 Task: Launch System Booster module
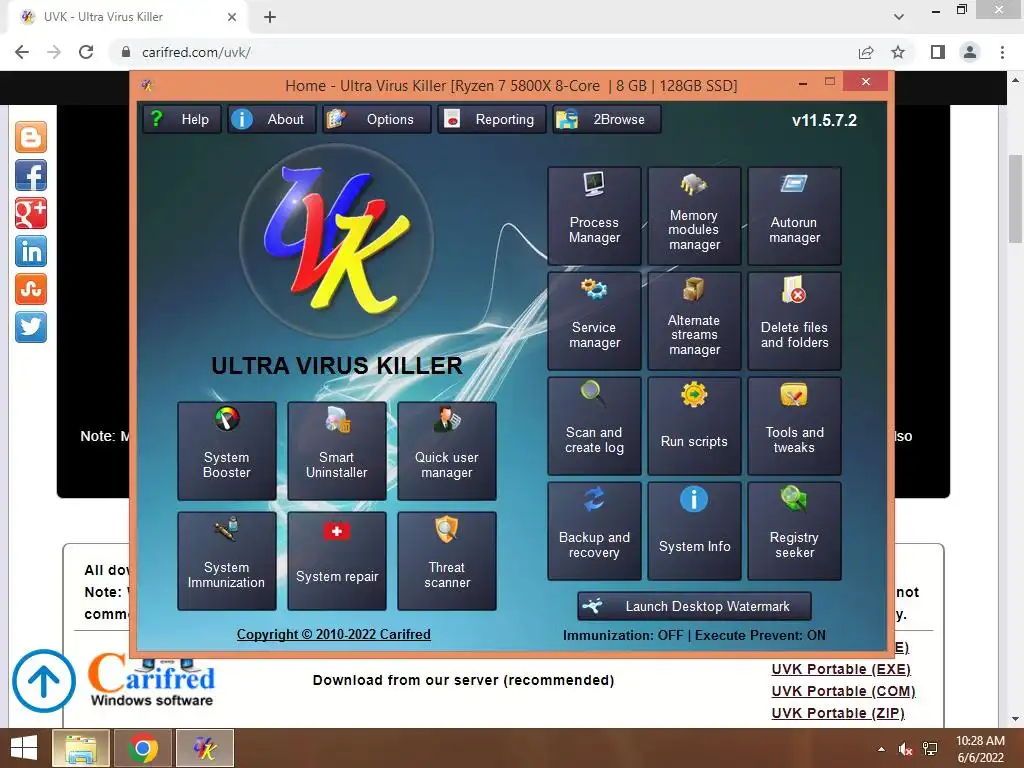point(227,451)
